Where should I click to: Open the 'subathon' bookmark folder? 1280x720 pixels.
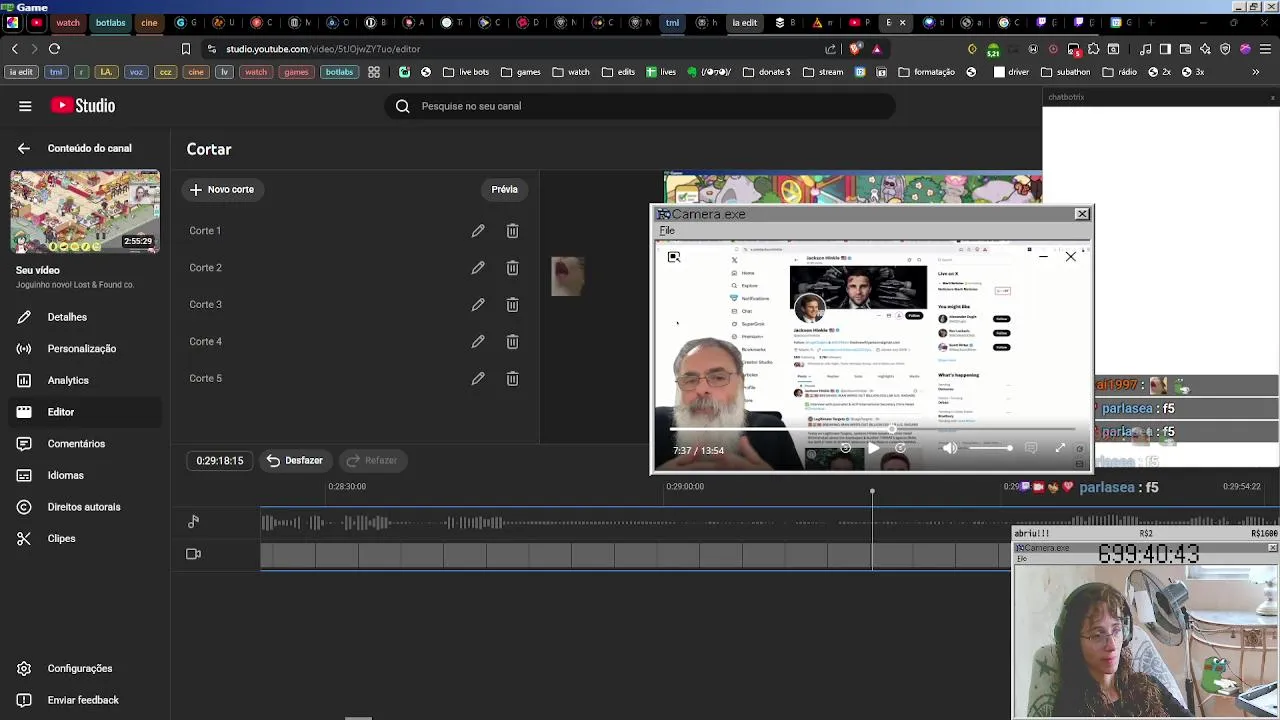pyautogui.click(x=1065, y=72)
